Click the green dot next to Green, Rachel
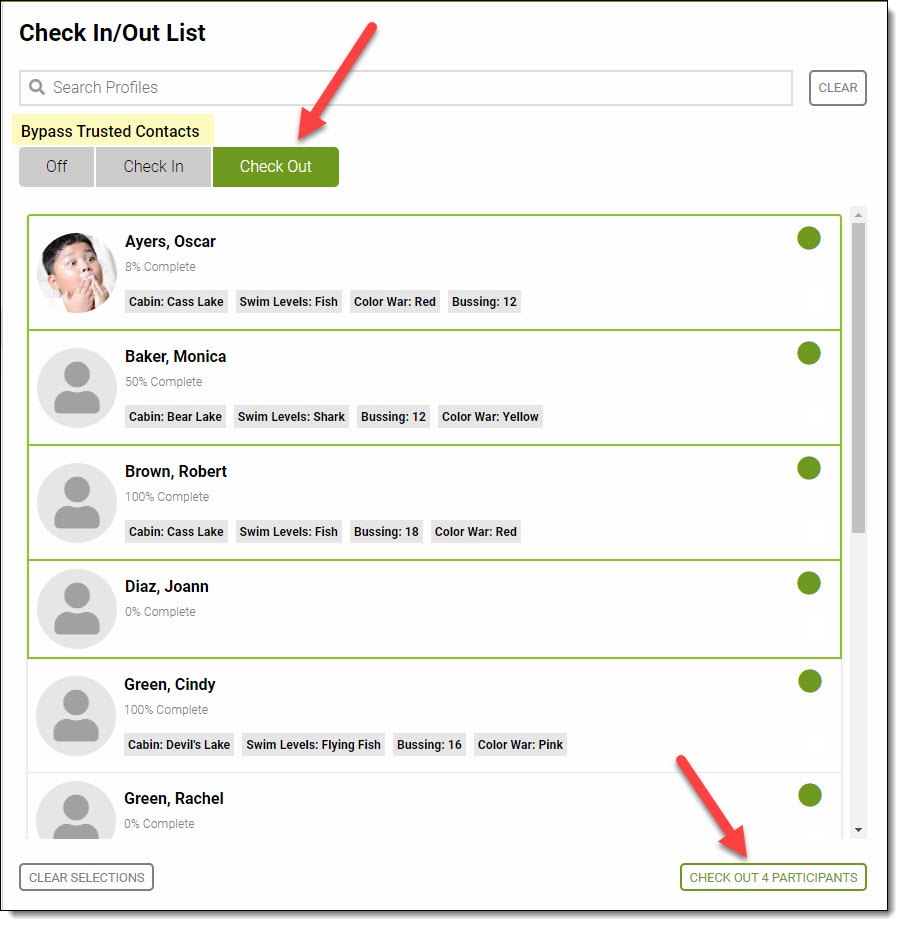Image resolution: width=903 pixels, height=926 pixels. [x=809, y=795]
